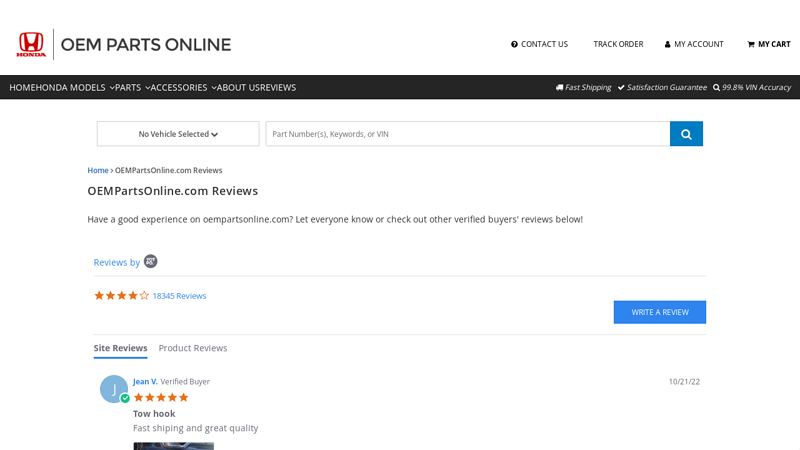The height and width of the screenshot is (450, 800).
Task: Expand the Accessories menu
Action: tap(184, 88)
